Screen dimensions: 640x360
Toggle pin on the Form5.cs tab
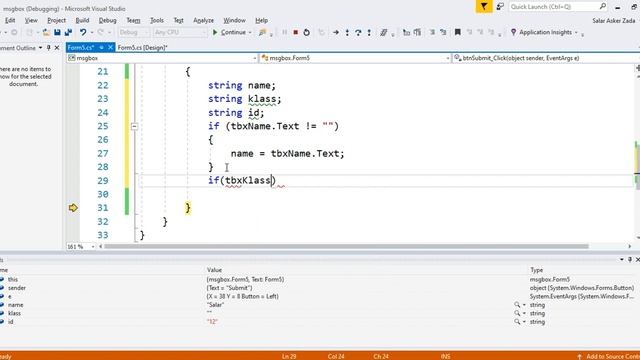pyautogui.click(x=101, y=48)
